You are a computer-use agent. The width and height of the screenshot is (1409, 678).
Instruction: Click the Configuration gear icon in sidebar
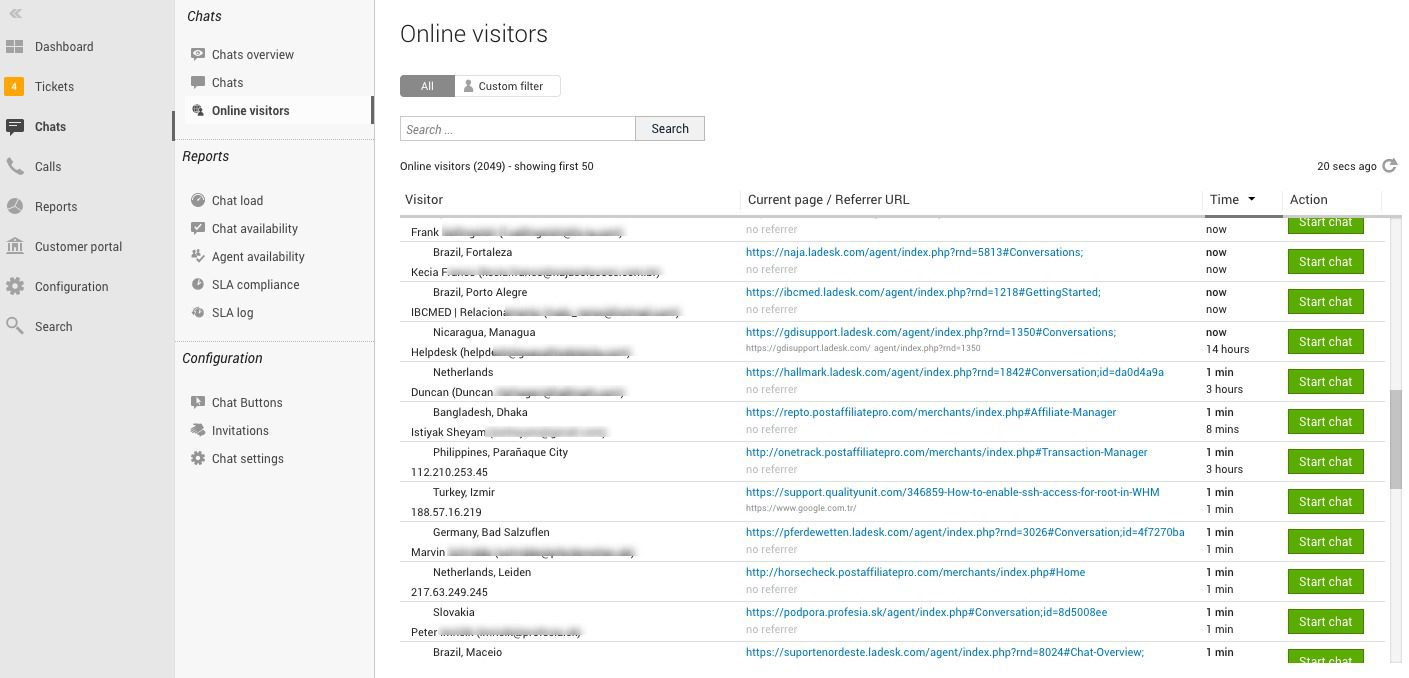point(14,287)
